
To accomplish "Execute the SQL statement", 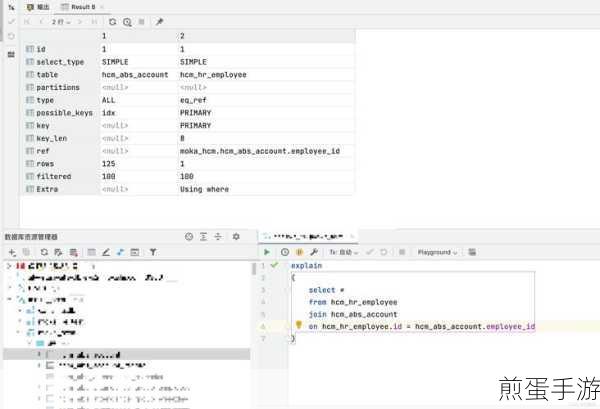I will pos(267,252).
